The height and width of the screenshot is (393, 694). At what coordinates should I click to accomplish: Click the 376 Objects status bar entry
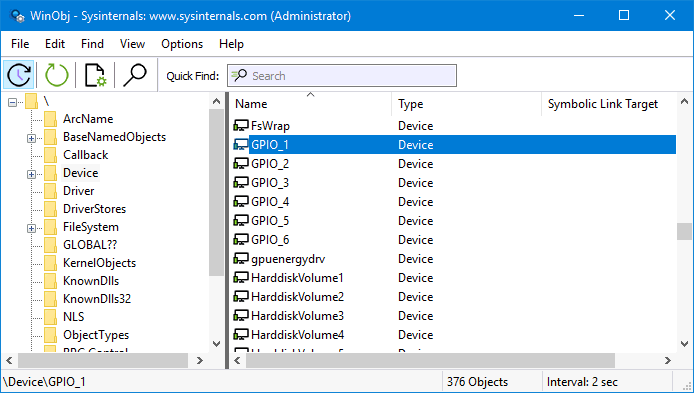(477, 382)
